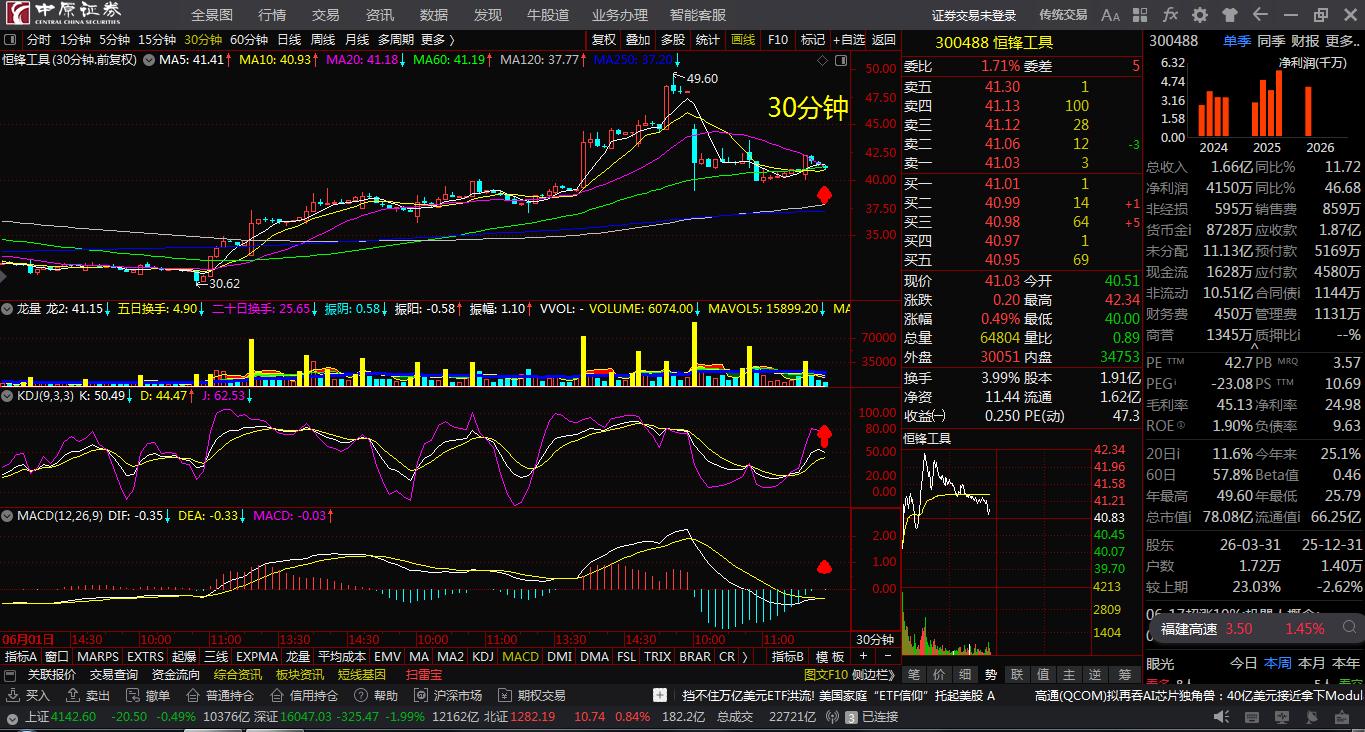The height and width of the screenshot is (732, 1365).
Task: Open dropdown arrow beside 恒锋工具(30分钟.前复权)
Action: [149, 60]
